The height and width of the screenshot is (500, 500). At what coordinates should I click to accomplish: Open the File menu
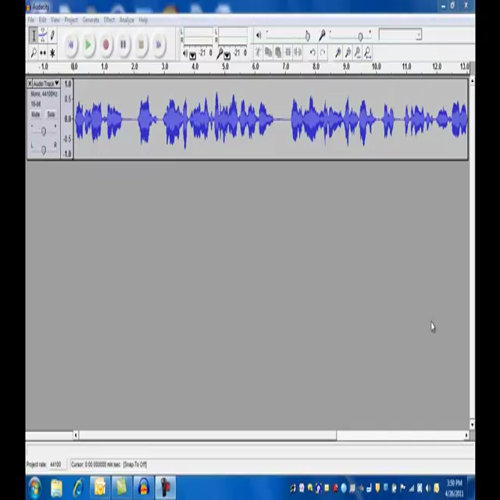click(31, 20)
